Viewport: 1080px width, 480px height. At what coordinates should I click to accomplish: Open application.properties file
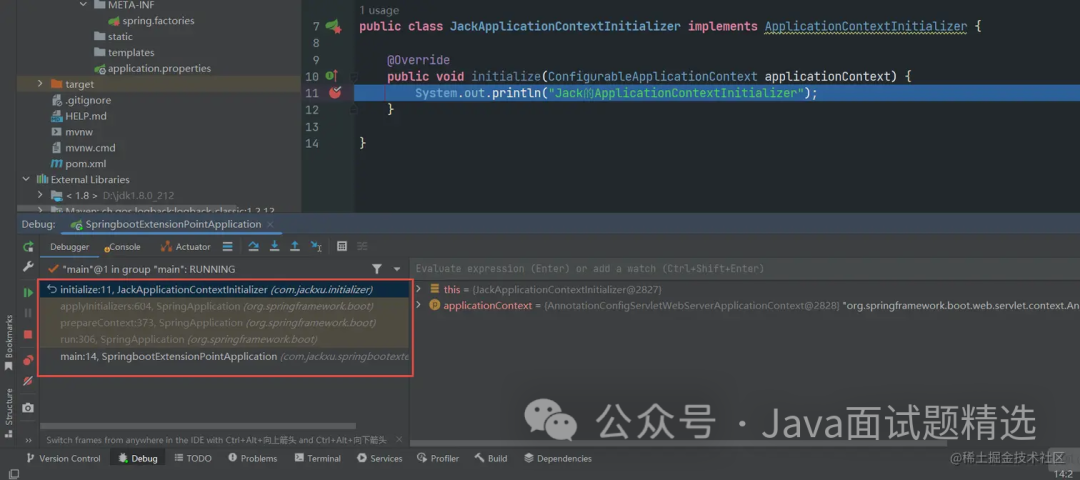(x=152, y=68)
